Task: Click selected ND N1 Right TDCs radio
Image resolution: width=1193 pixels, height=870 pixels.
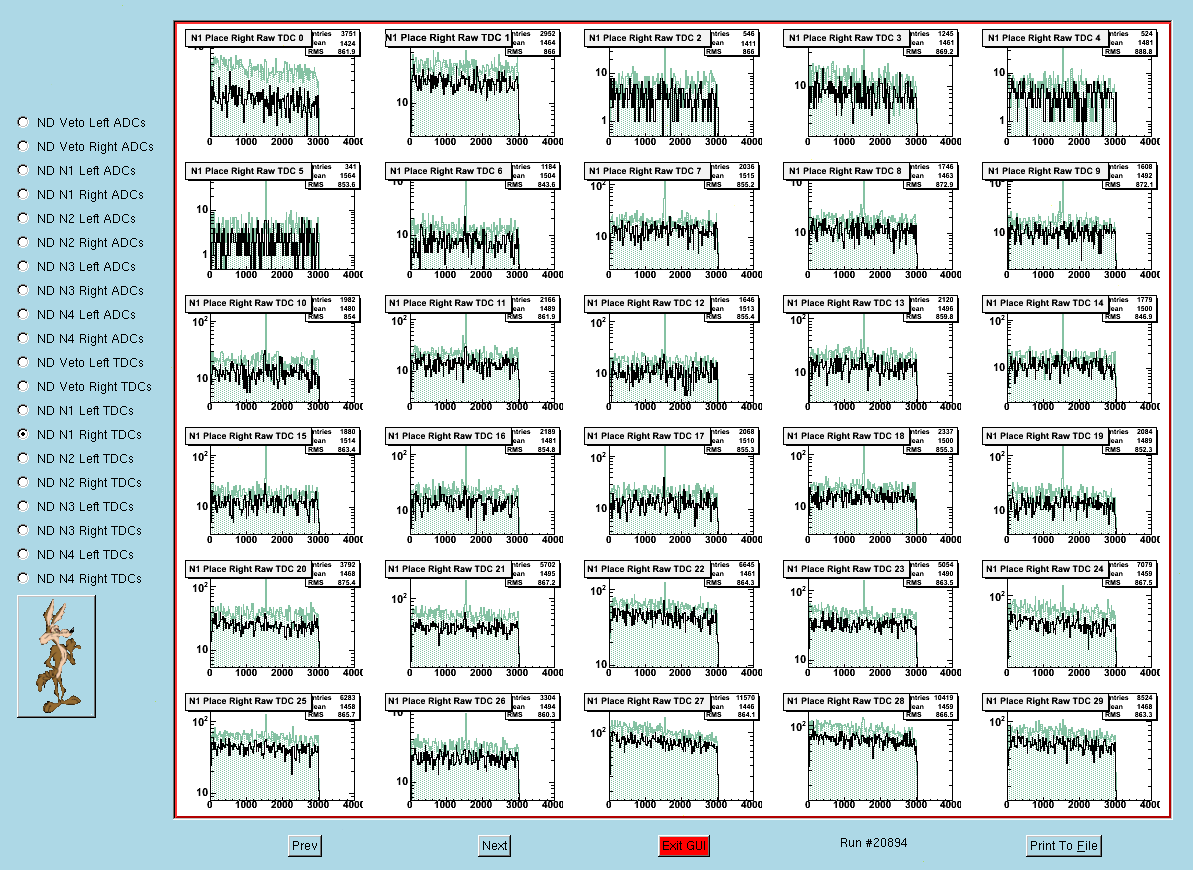Action: tap(24, 434)
